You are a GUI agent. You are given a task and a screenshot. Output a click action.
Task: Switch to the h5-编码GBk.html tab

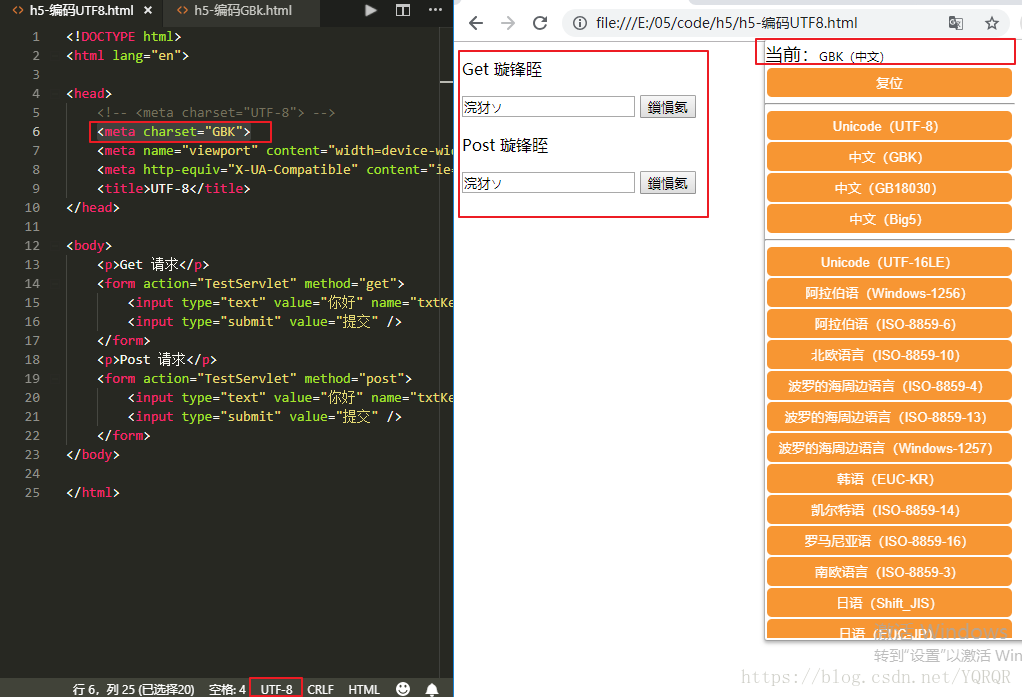pyautogui.click(x=242, y=10)
